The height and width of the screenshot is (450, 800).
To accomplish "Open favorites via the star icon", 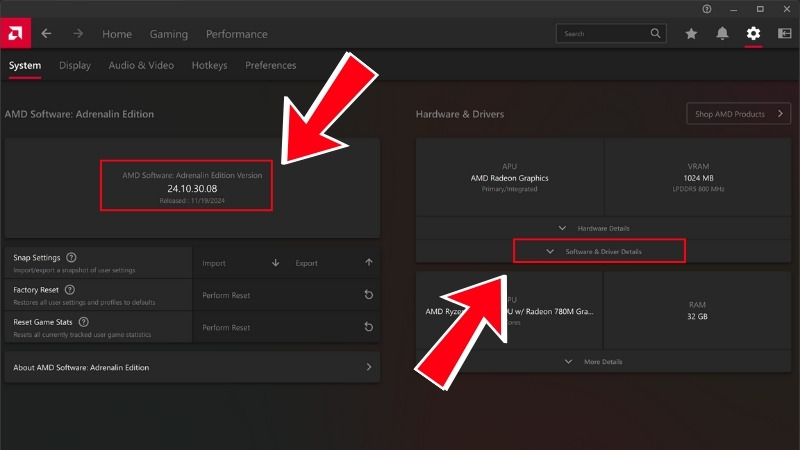I will 691,33.
